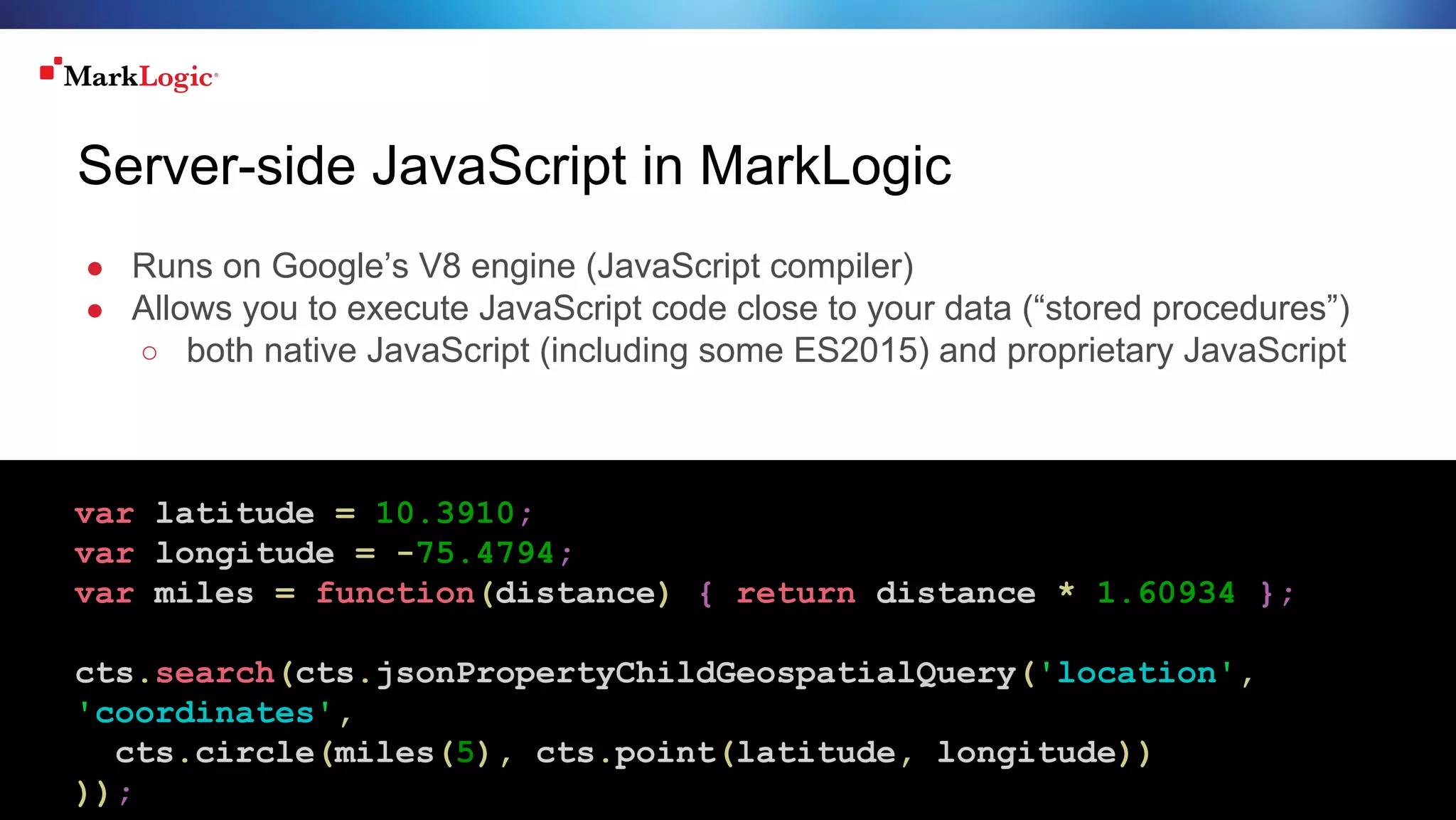Click the 'location' string literal
This screenshot has width=1456, height=820.
(1136, 673)
